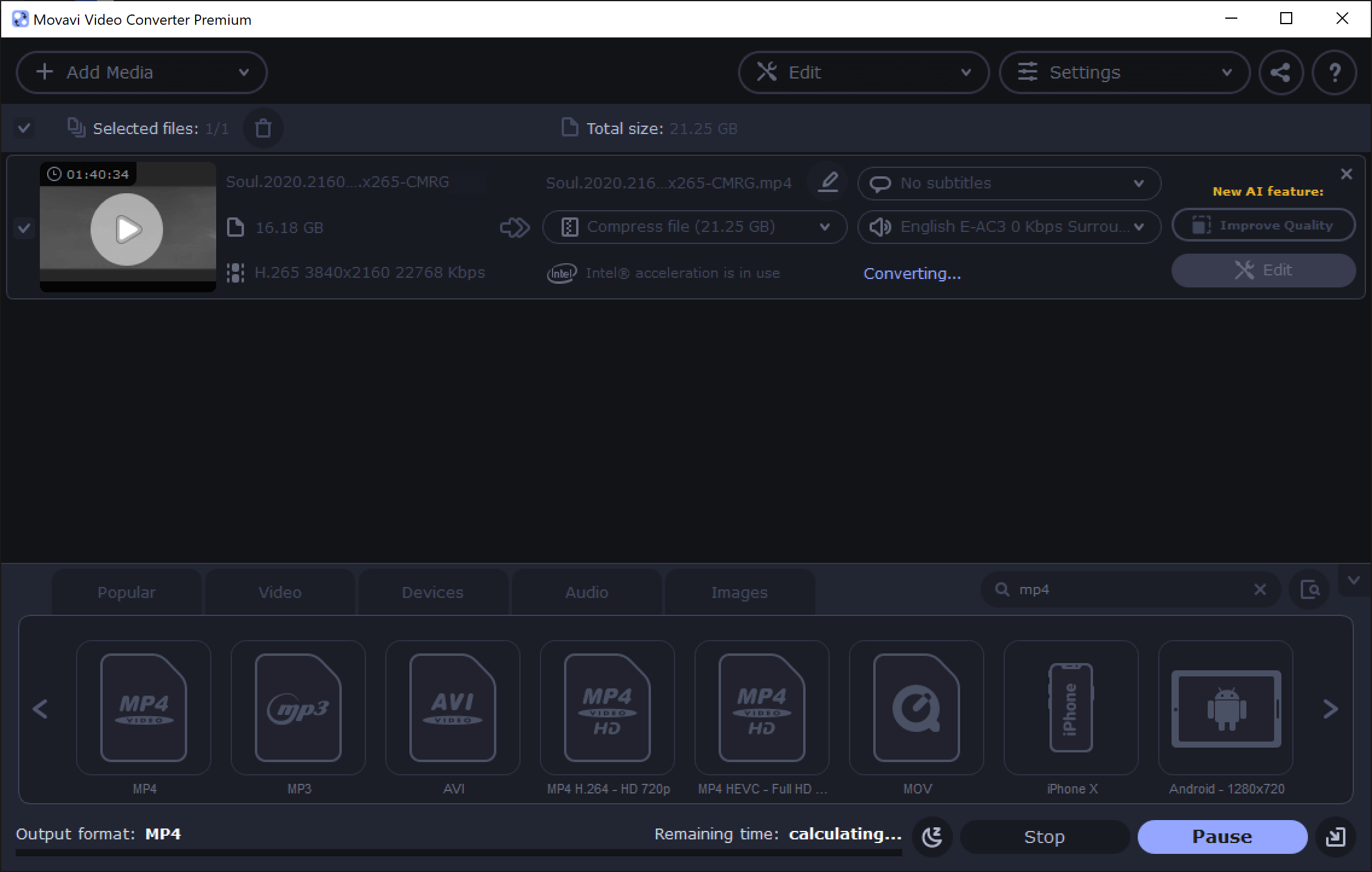Open the Compress file dropdown
Viewport: 1372px width, 872px height.
pos(695,227)
